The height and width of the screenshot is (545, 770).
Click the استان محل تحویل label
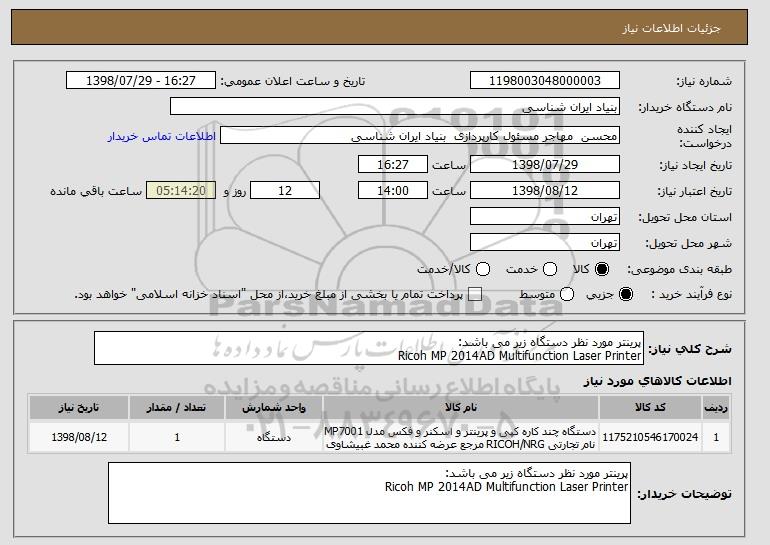[x=685, y=217]
